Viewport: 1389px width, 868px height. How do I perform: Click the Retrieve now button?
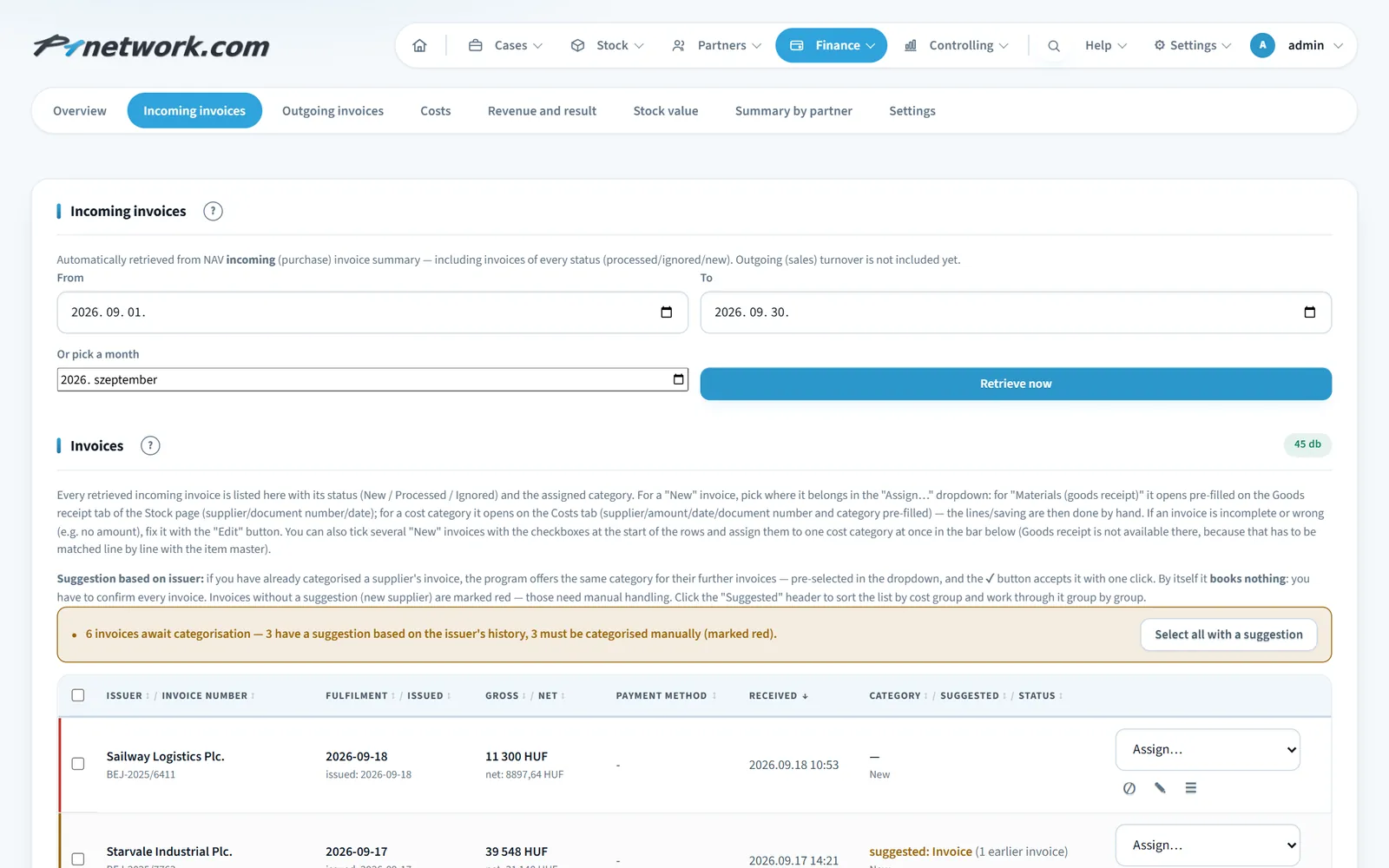[x=1016, y=384]
